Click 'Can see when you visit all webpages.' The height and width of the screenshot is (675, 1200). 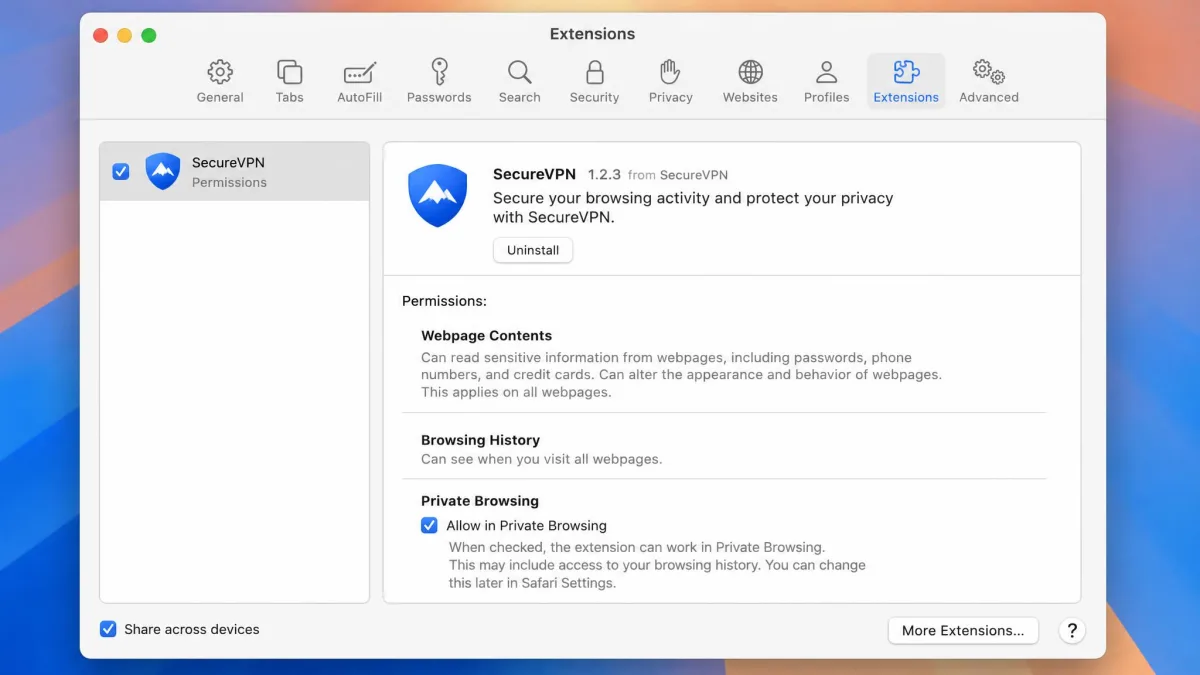541,459
